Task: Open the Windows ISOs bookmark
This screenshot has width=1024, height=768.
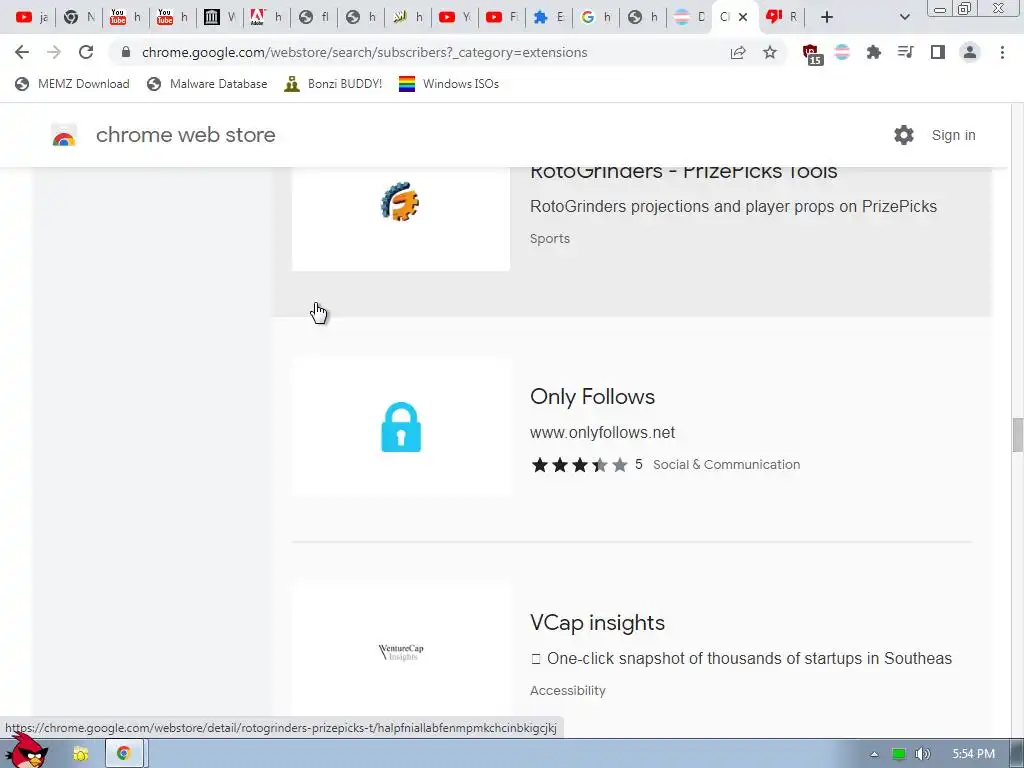Action: point(449,84)
